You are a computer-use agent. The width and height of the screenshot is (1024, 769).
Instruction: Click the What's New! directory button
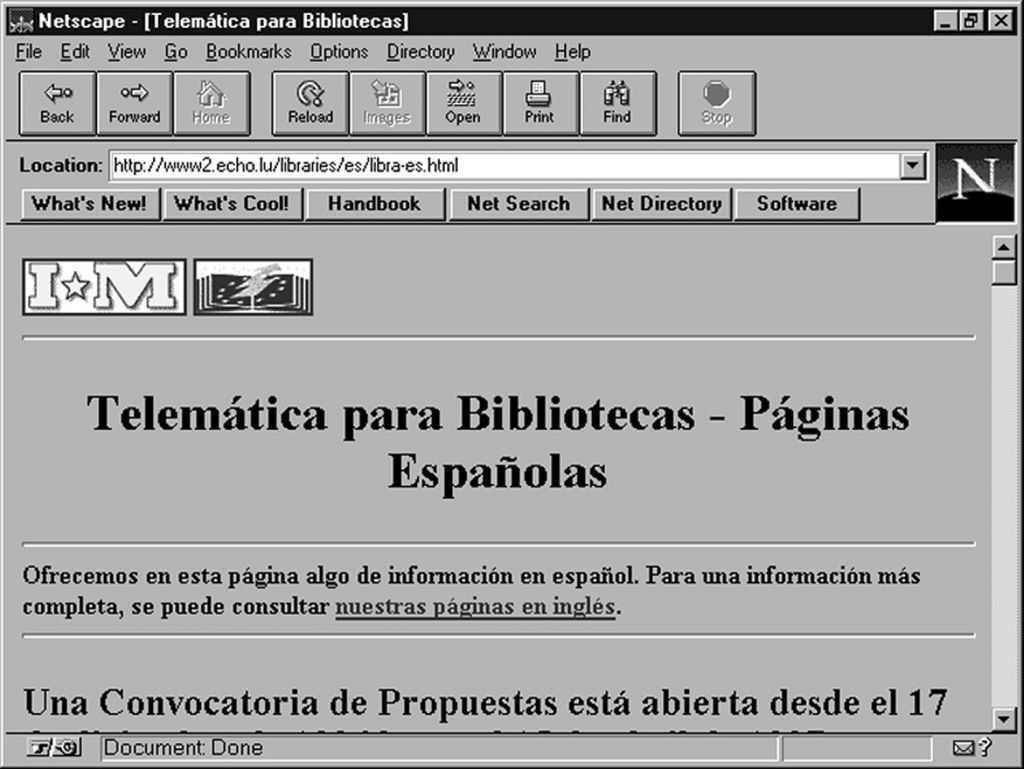click(90, 204)
